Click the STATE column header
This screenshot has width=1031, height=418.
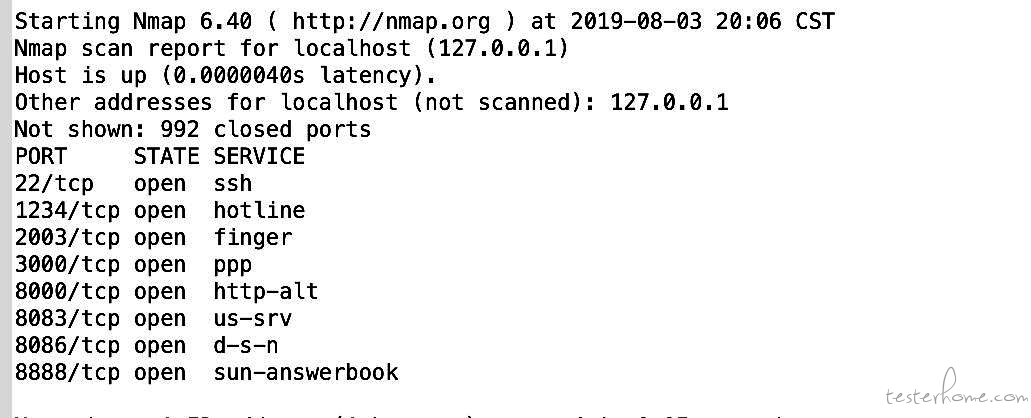coord(166,156)
